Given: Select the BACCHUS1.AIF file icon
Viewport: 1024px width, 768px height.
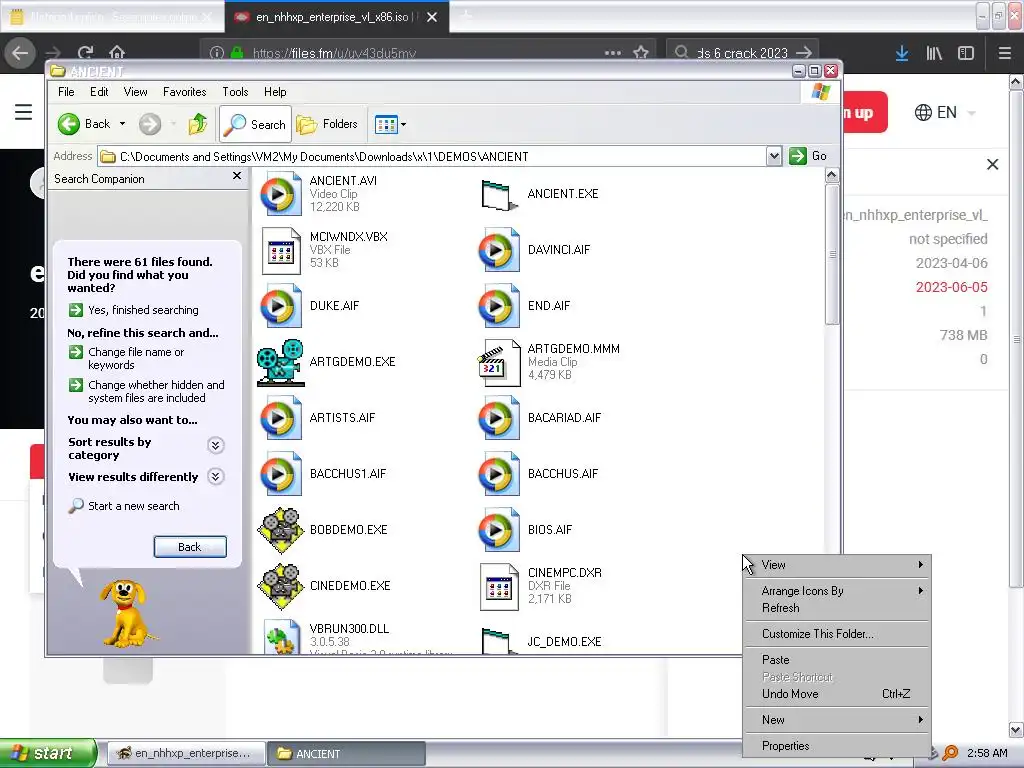Looking at the screenshot, I should 281,475.
